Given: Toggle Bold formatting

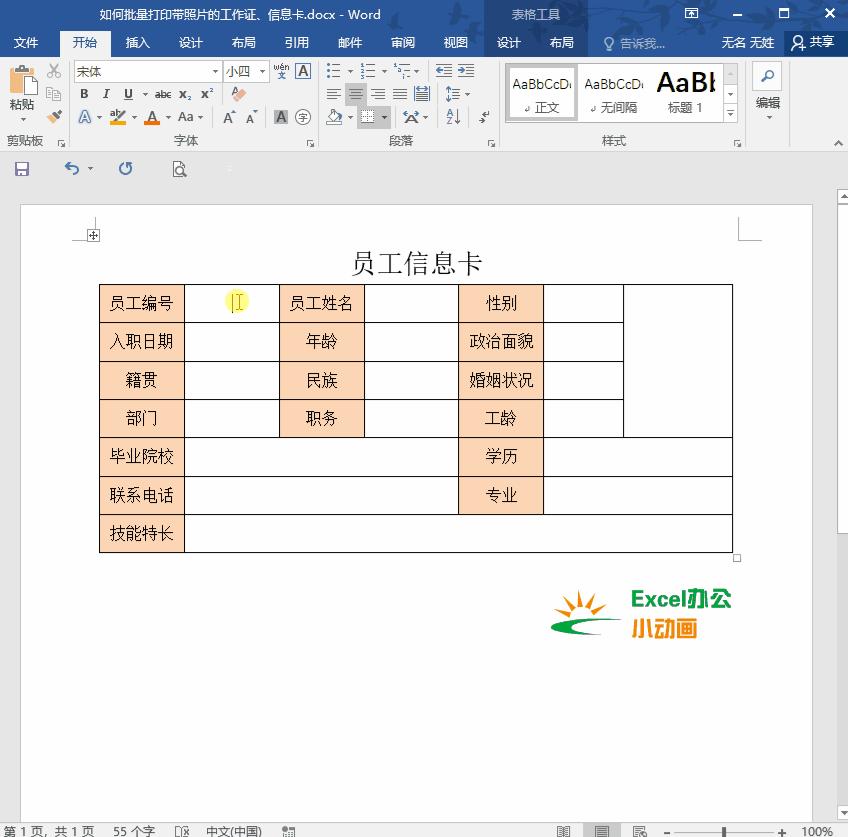Looking at the screenshot, I should (x=84, y=93).
